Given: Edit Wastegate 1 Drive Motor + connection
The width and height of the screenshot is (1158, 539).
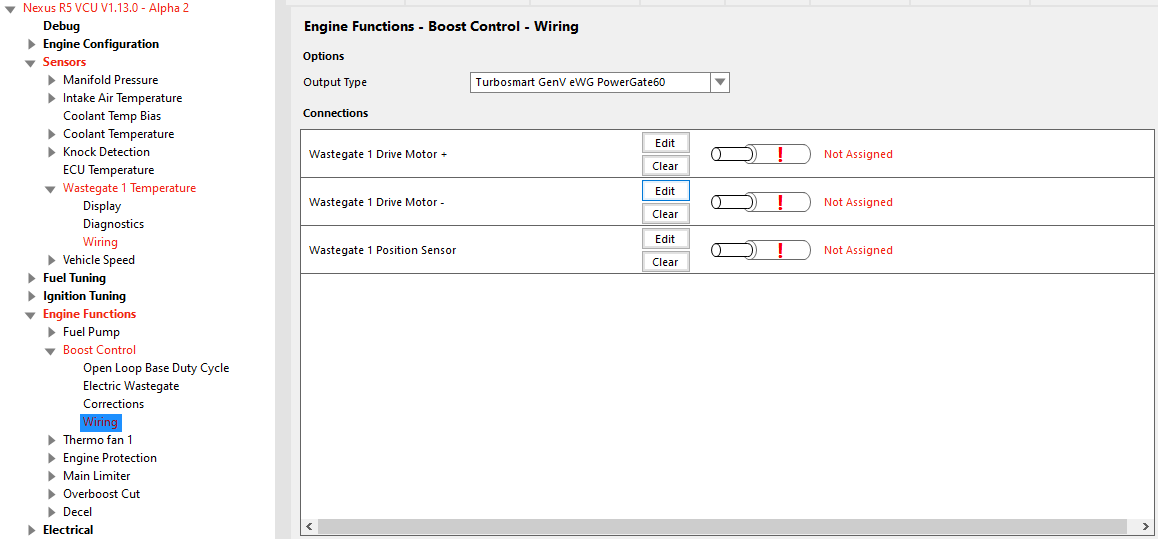Looking at the screenshot, I should pos(665,143).
